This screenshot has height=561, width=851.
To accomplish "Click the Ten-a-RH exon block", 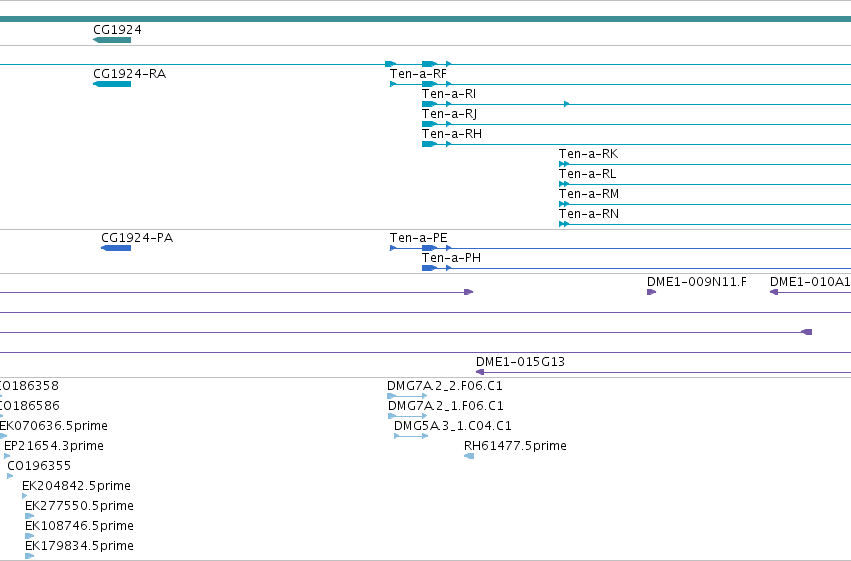I will pyautogui.click(x=429, y=144).
